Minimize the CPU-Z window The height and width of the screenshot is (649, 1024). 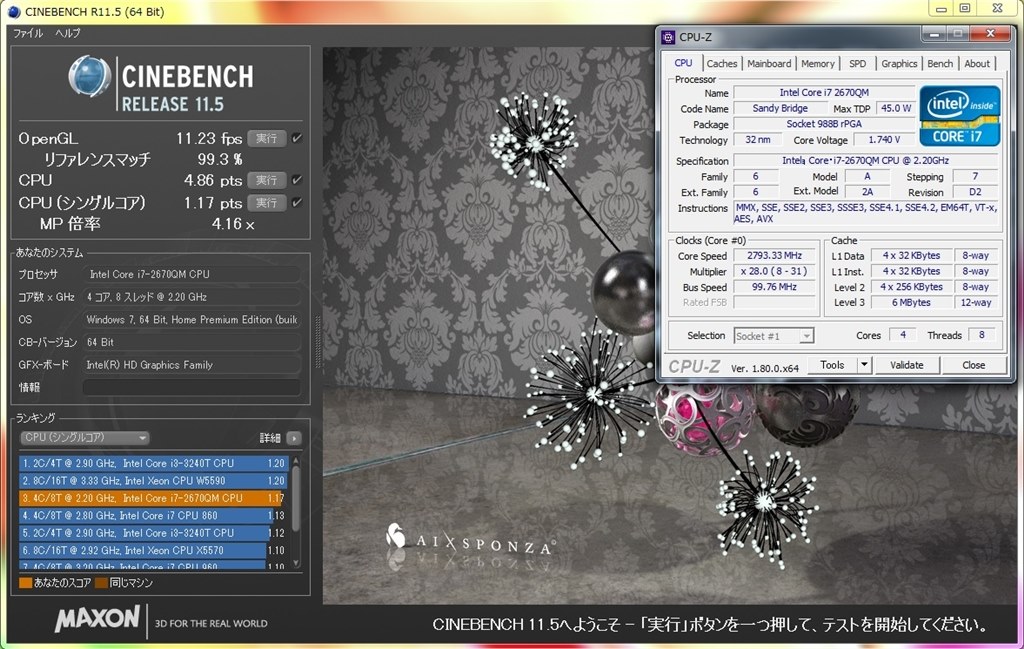pos(935,34)
